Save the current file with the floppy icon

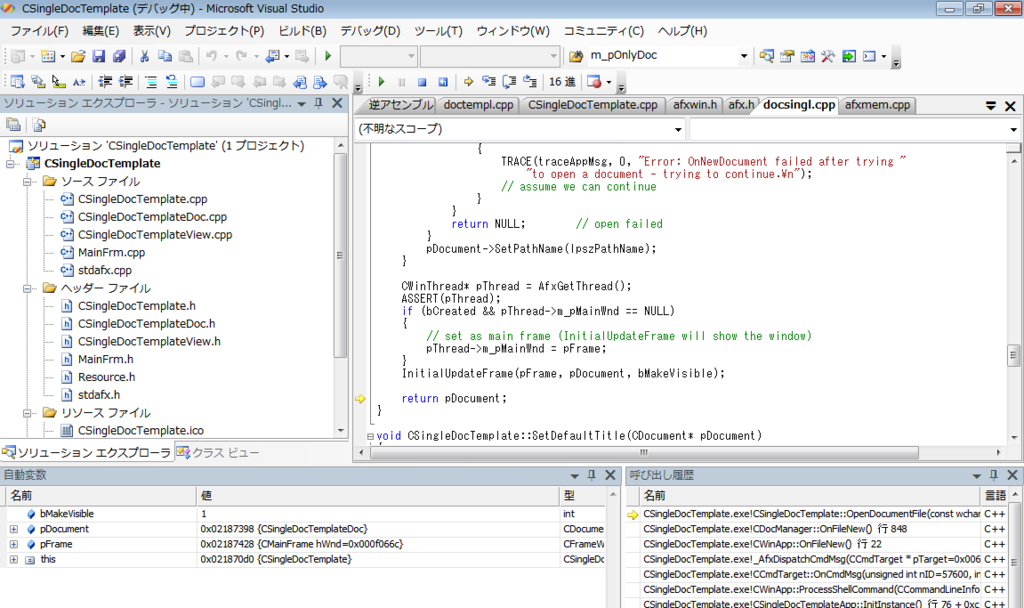99,56
